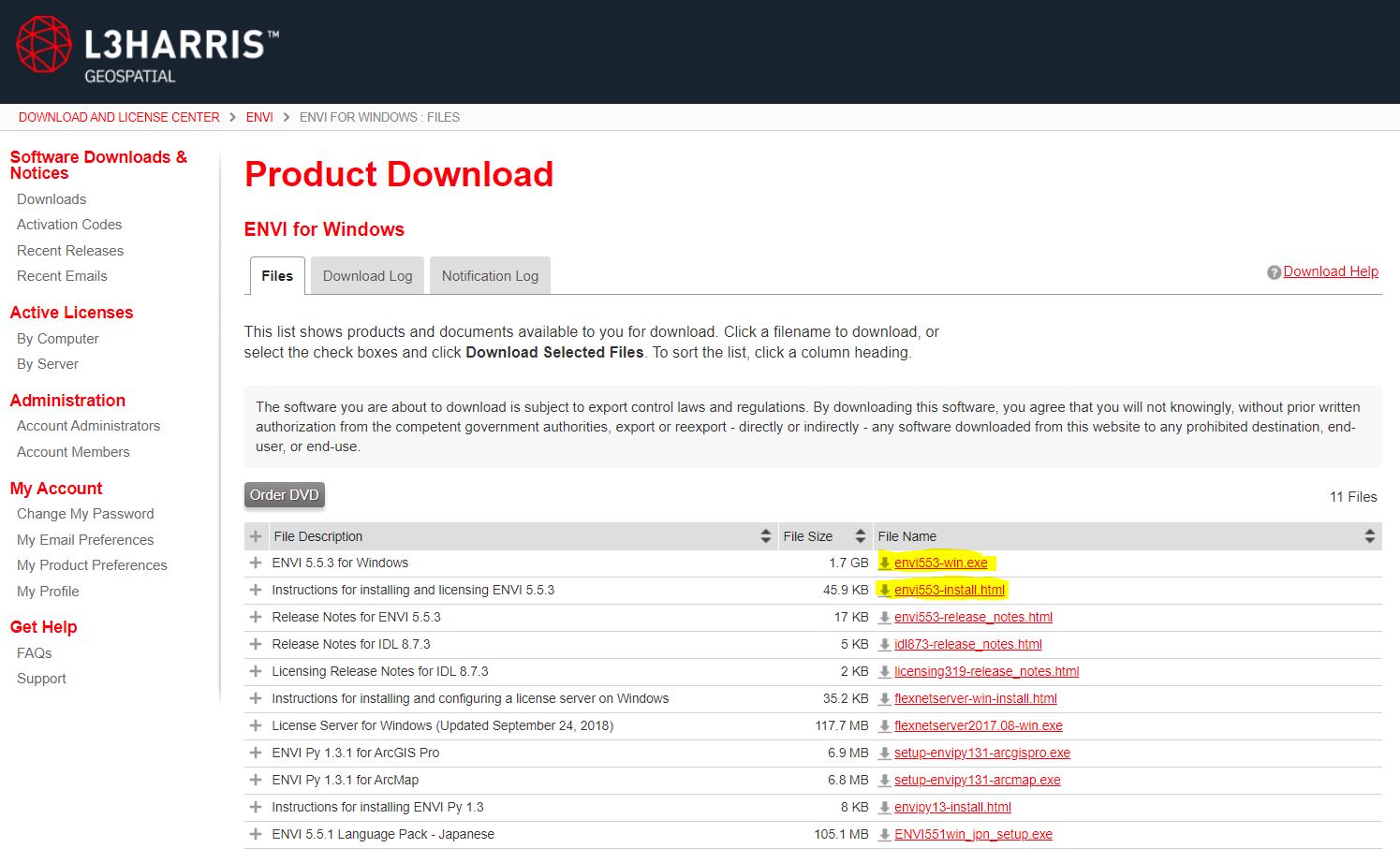Viewport: 1400px width, 863px height.
Task: Switch to the Files tab
Action: point(277,276)
